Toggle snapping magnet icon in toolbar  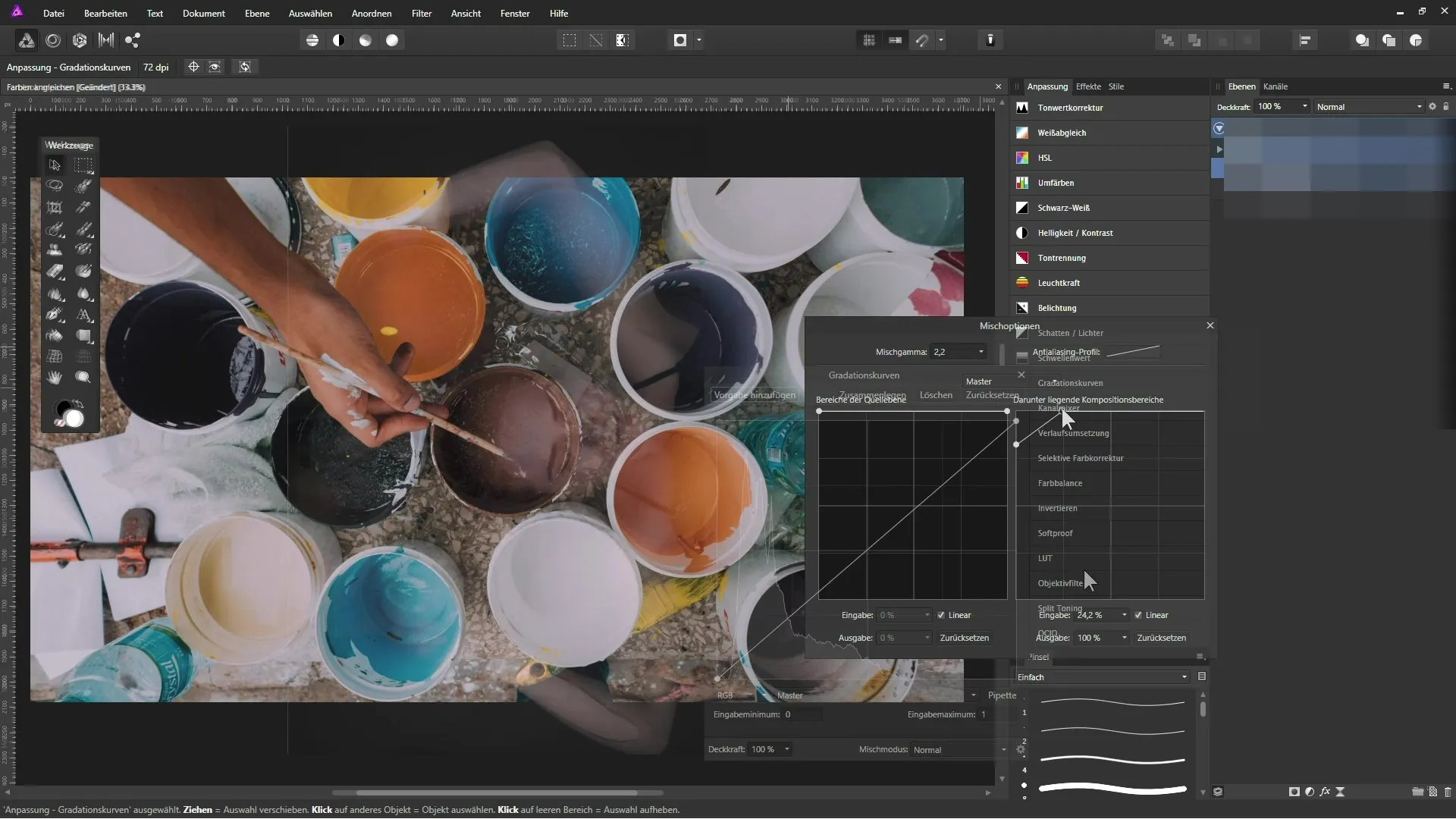pos(922,40)
